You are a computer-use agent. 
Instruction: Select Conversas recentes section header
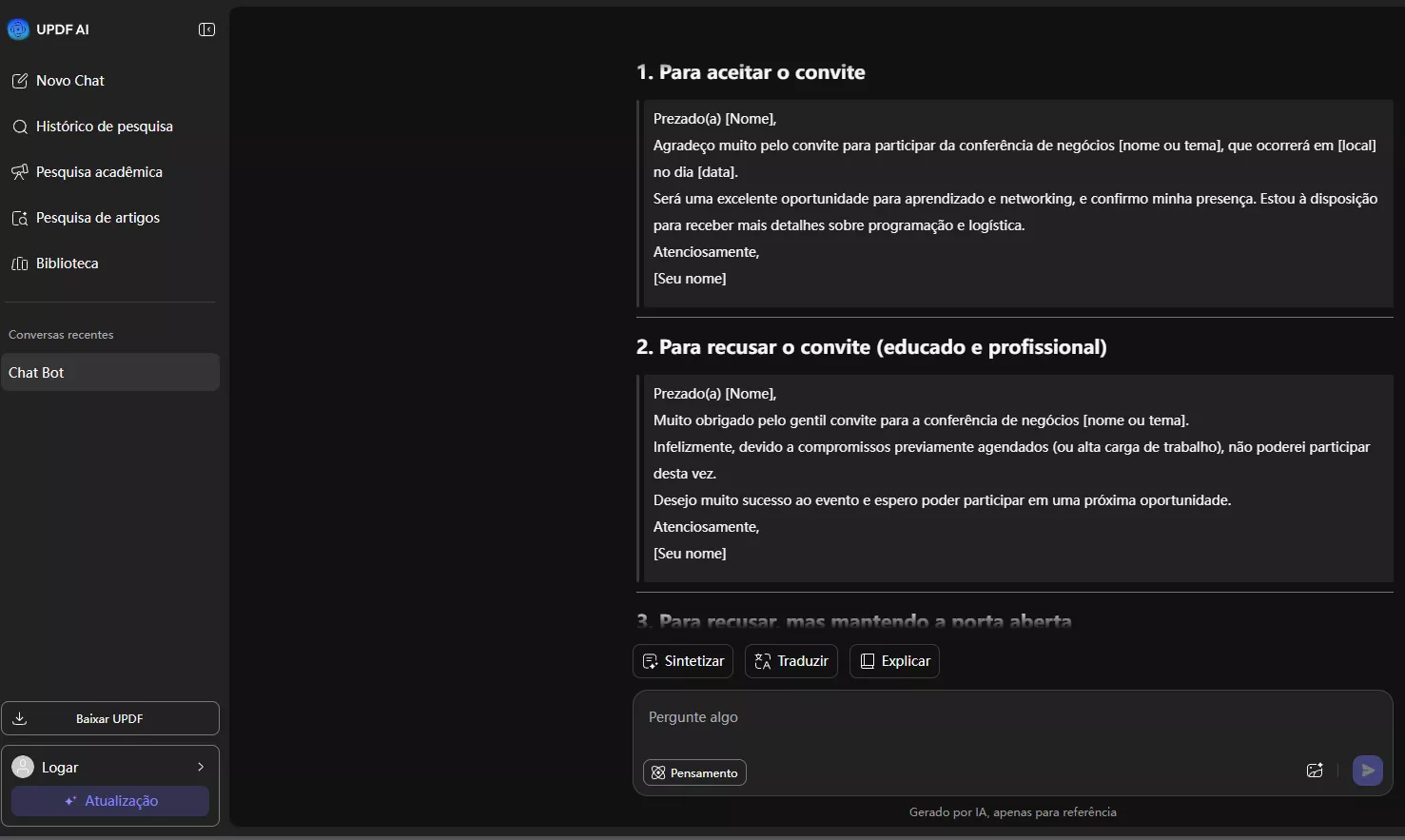60,334
